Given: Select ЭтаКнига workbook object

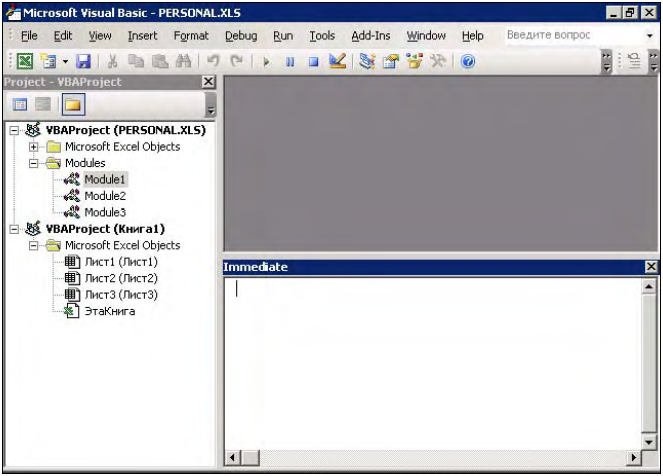Looking at the screenshot, I should (x=110, y=312).
